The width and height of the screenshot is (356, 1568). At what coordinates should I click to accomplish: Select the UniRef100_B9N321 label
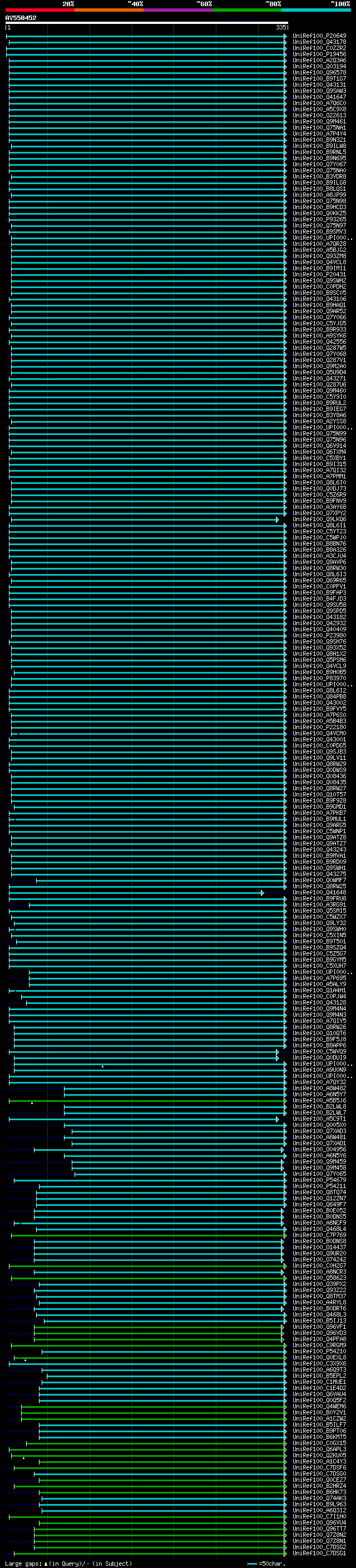(319, 140)
